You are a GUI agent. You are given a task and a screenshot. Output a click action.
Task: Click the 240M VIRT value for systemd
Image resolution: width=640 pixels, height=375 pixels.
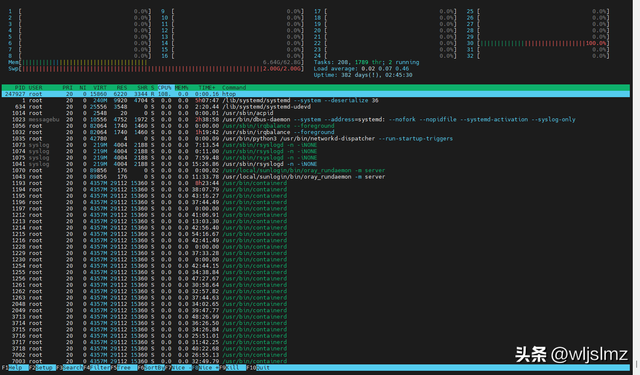click(x=100, y=100)
